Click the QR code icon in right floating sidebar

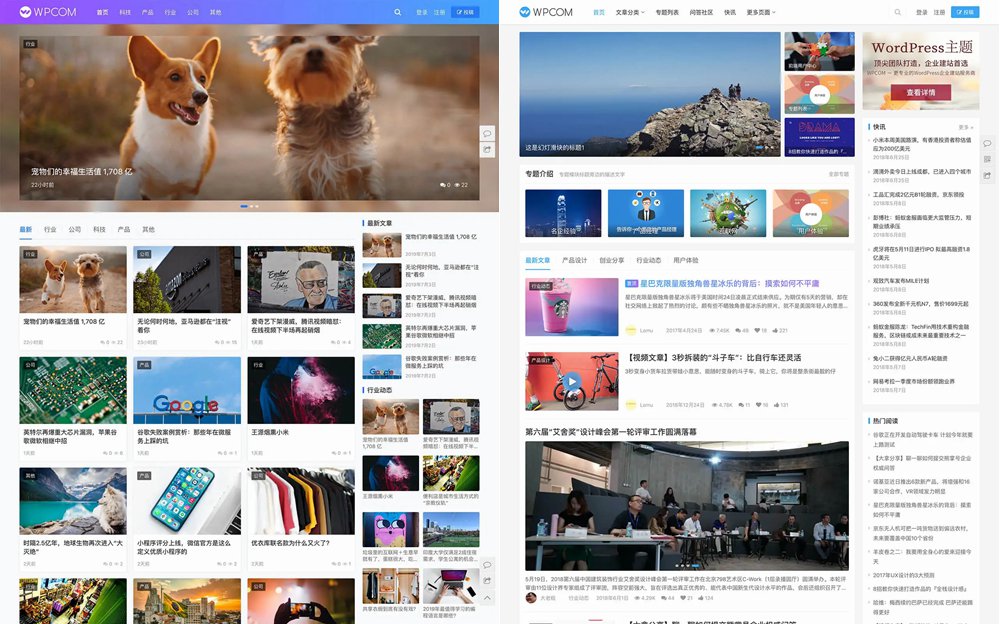tap(987, 159)
